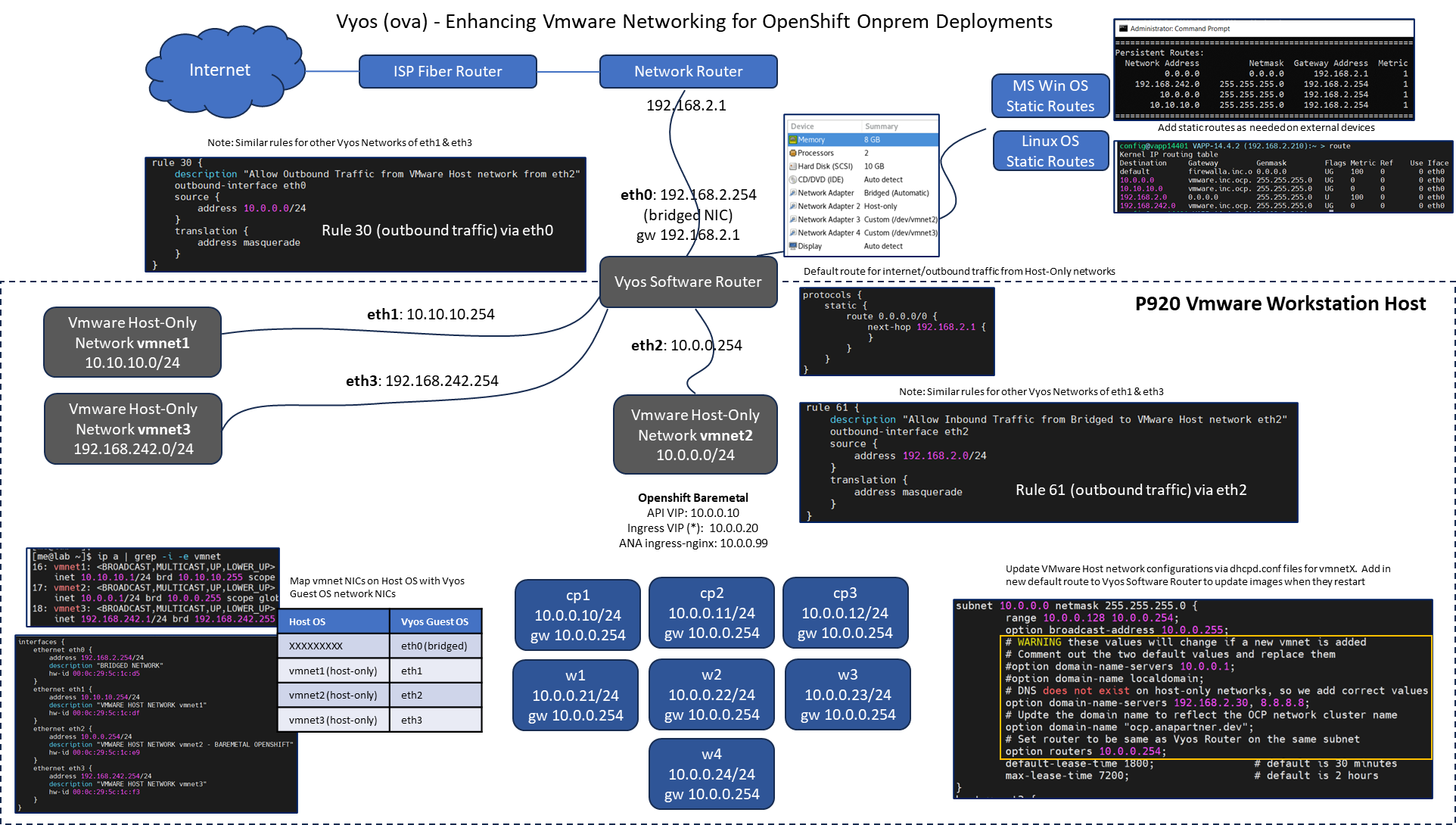Select the MS Win OS Static Routes label

coord(1050,96)
